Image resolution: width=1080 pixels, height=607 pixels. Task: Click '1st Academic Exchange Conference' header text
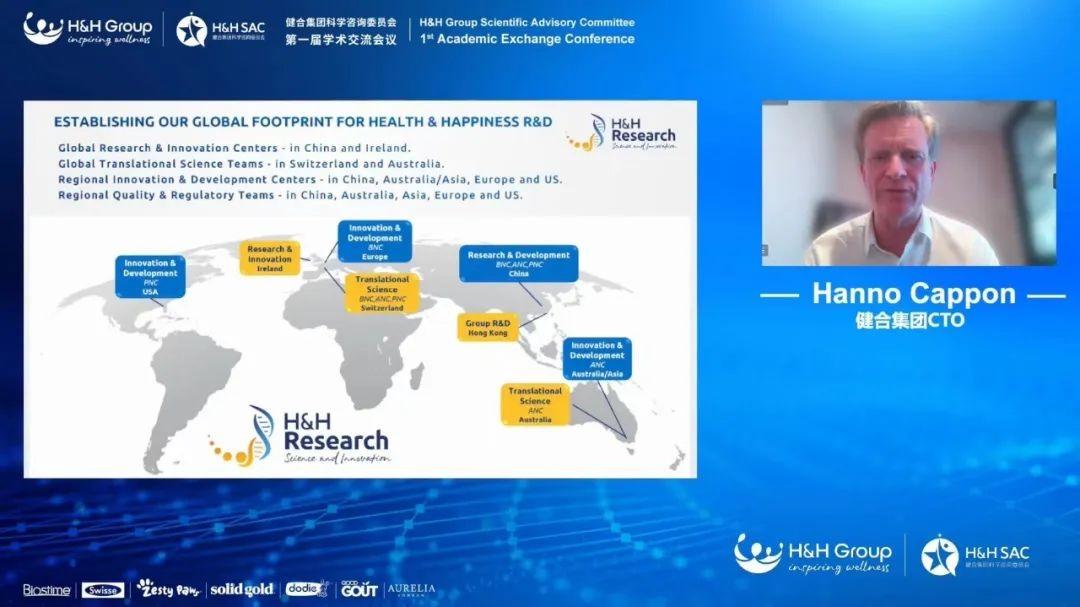pos(527,39)
